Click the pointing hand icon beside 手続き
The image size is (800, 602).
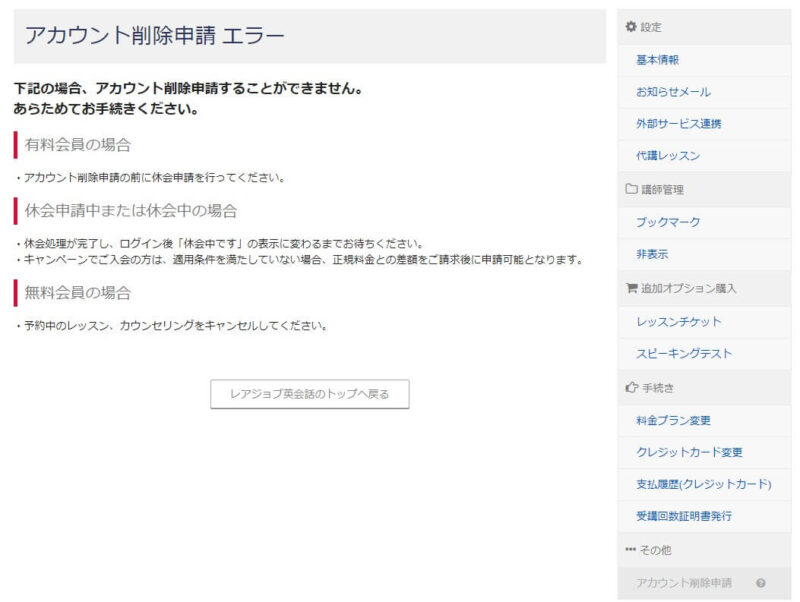tap(632, 388)
